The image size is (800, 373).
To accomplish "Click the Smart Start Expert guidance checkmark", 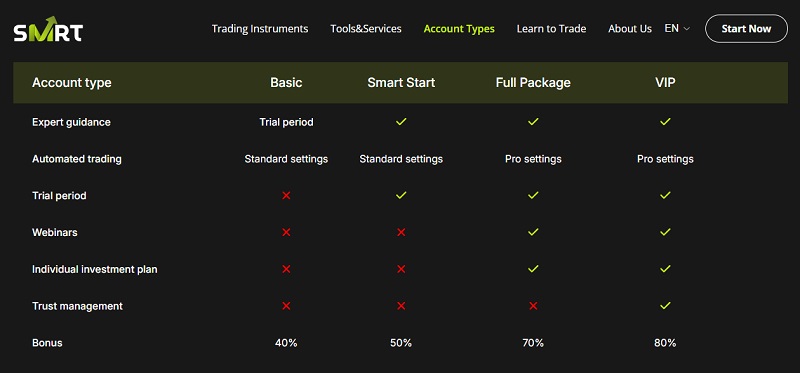I will (401, 122).
